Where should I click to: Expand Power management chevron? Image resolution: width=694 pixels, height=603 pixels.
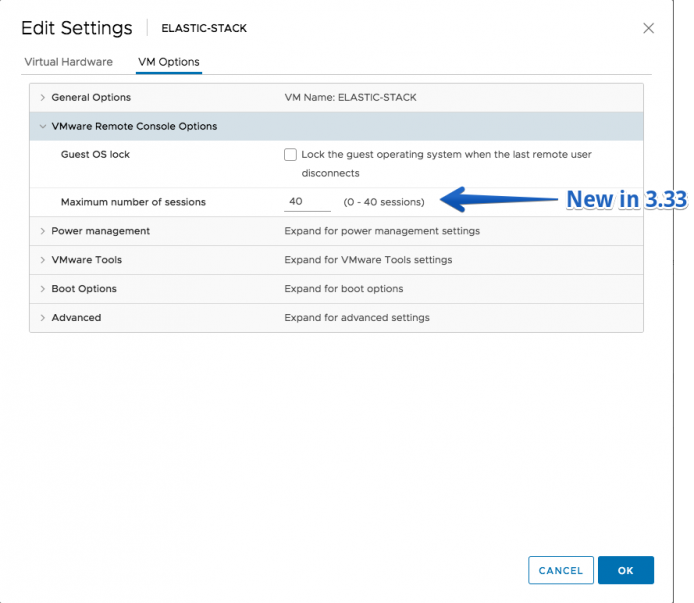point(42,231)
